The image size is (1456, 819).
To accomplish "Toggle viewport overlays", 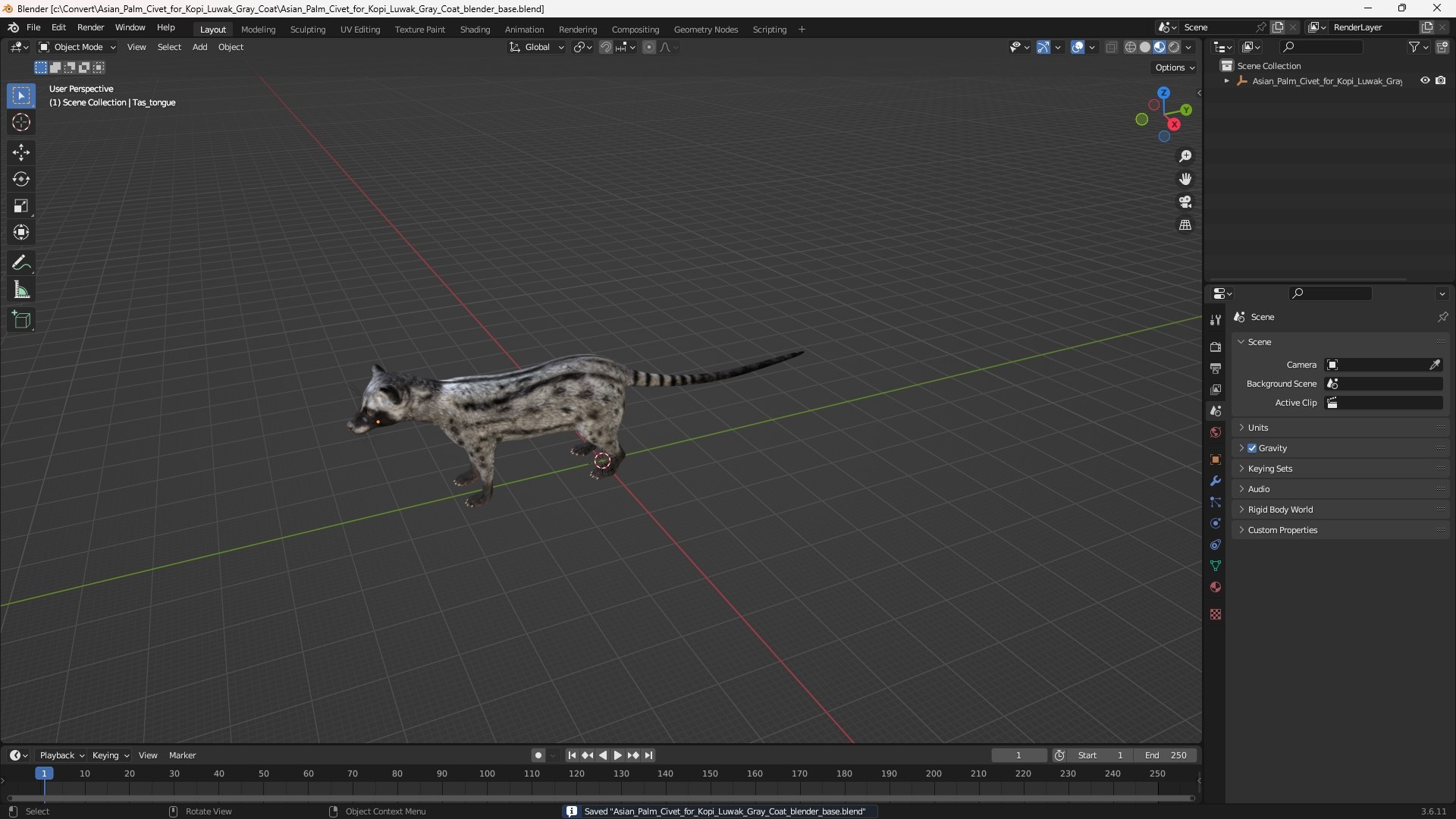I will [1078, 47].
